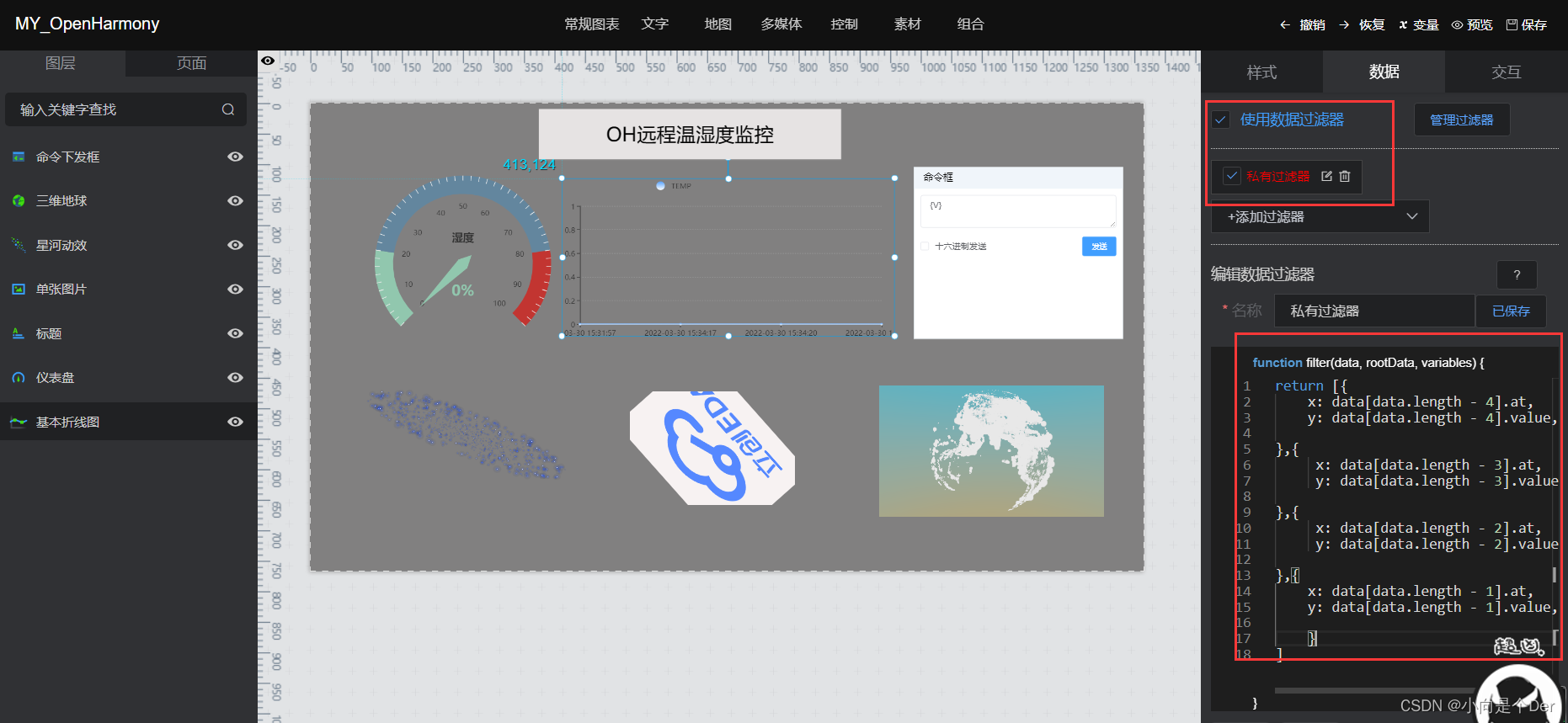Toggle the 使用数据过滤器 checkbox
1568x723 pixels.
(1221, 120)
